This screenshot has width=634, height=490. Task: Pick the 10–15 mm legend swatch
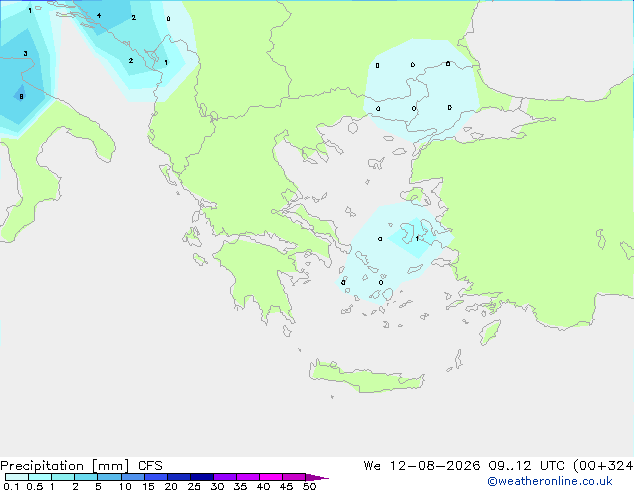tap(133, 477)
